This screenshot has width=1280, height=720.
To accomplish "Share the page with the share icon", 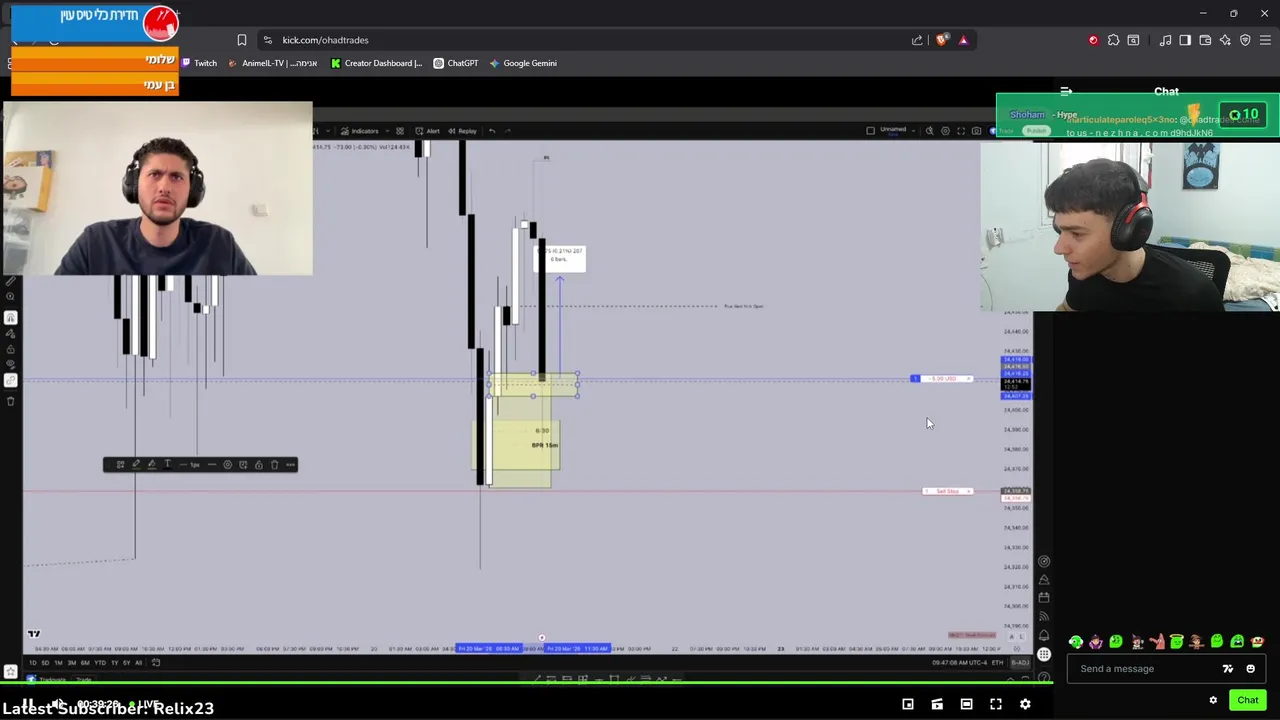I will tap(917, 40).
